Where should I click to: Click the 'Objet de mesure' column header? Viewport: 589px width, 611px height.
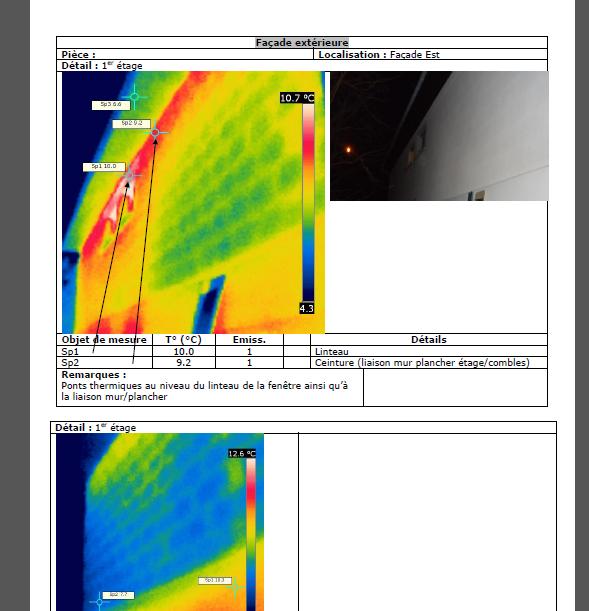[x=104, y=340]
